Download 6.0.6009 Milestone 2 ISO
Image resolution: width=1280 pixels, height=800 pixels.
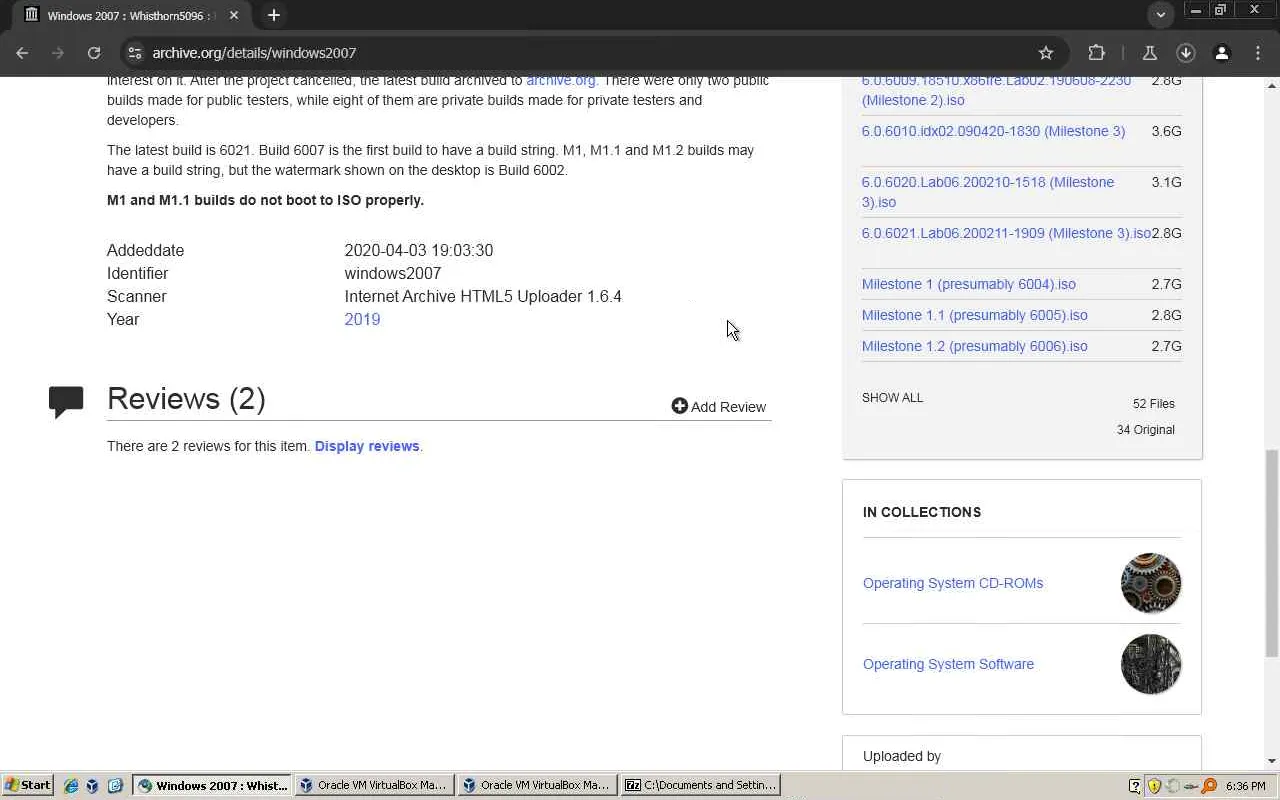pyautogui.click(x=996, y=90)
